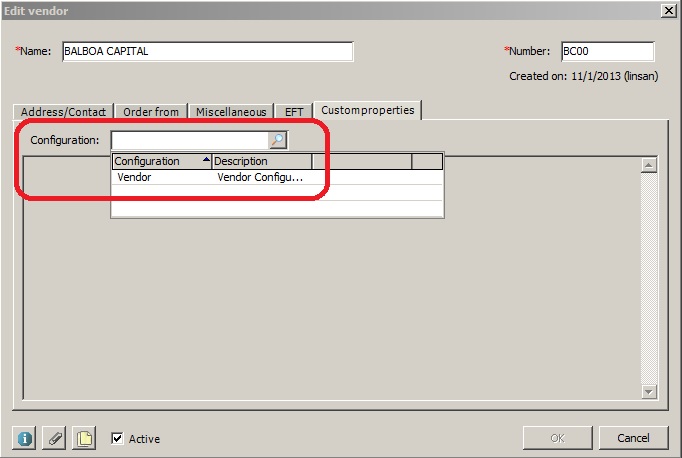Click the OK button

point(558,438)
